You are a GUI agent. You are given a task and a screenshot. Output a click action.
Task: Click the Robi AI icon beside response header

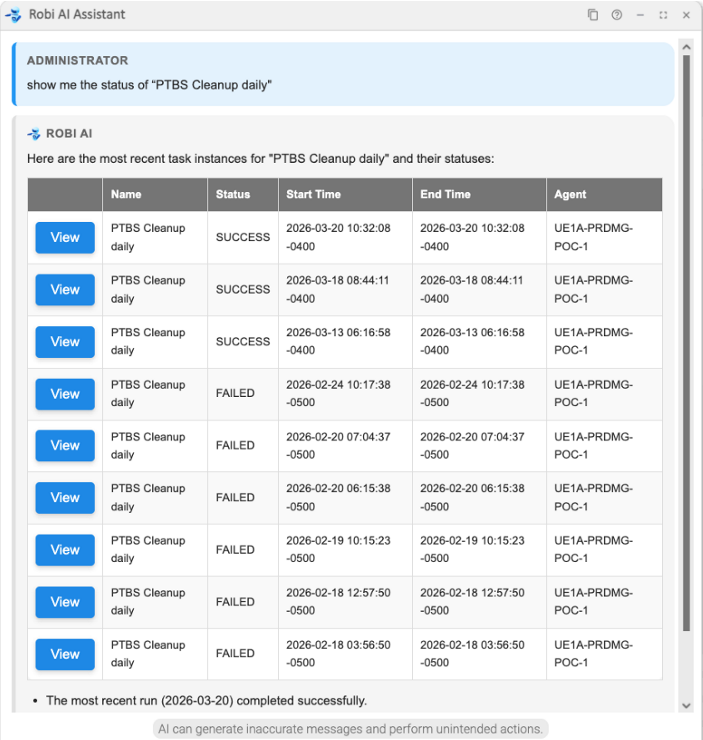(x=34, y=134)
